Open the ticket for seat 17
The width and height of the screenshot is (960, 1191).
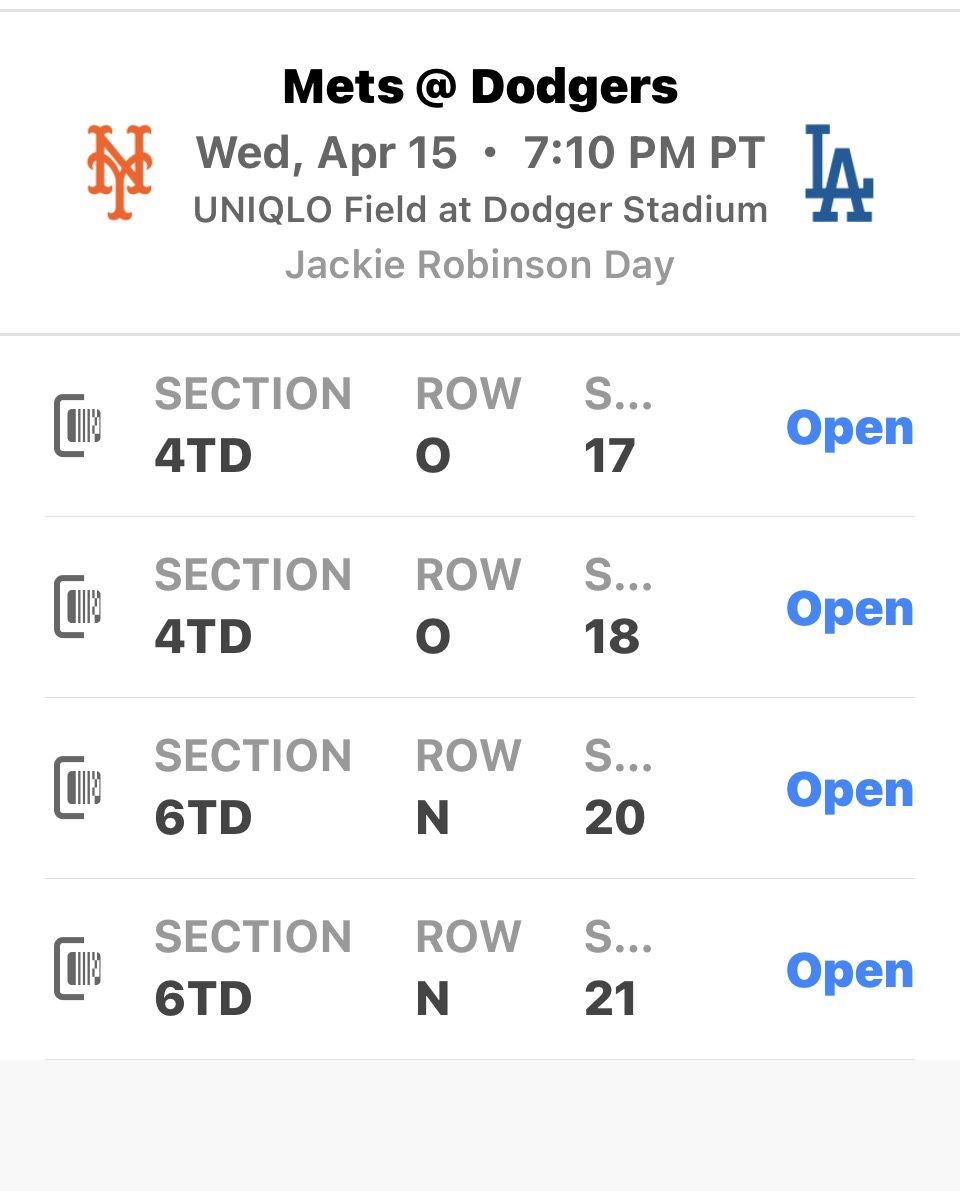click(x=849, y=428)
